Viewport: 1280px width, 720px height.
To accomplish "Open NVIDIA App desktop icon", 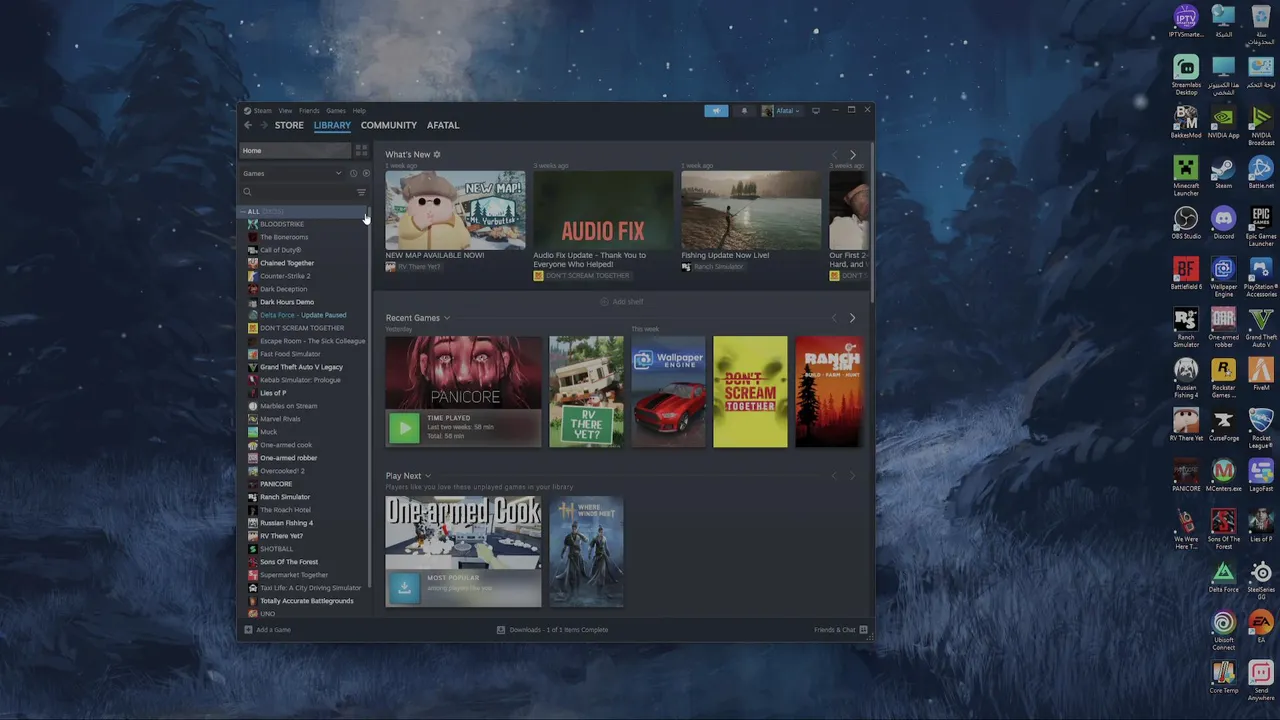I will click(x=1223, y=121).
